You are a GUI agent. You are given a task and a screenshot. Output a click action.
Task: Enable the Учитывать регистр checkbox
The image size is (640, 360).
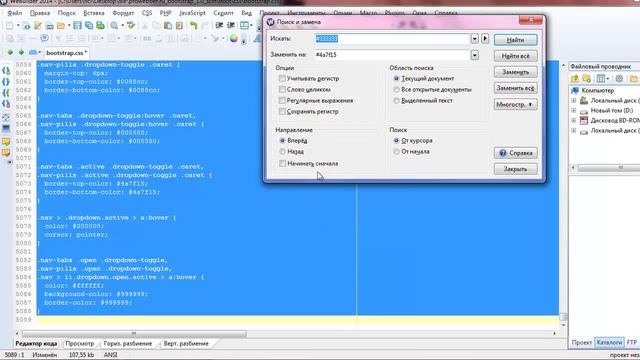coord(282,78)
